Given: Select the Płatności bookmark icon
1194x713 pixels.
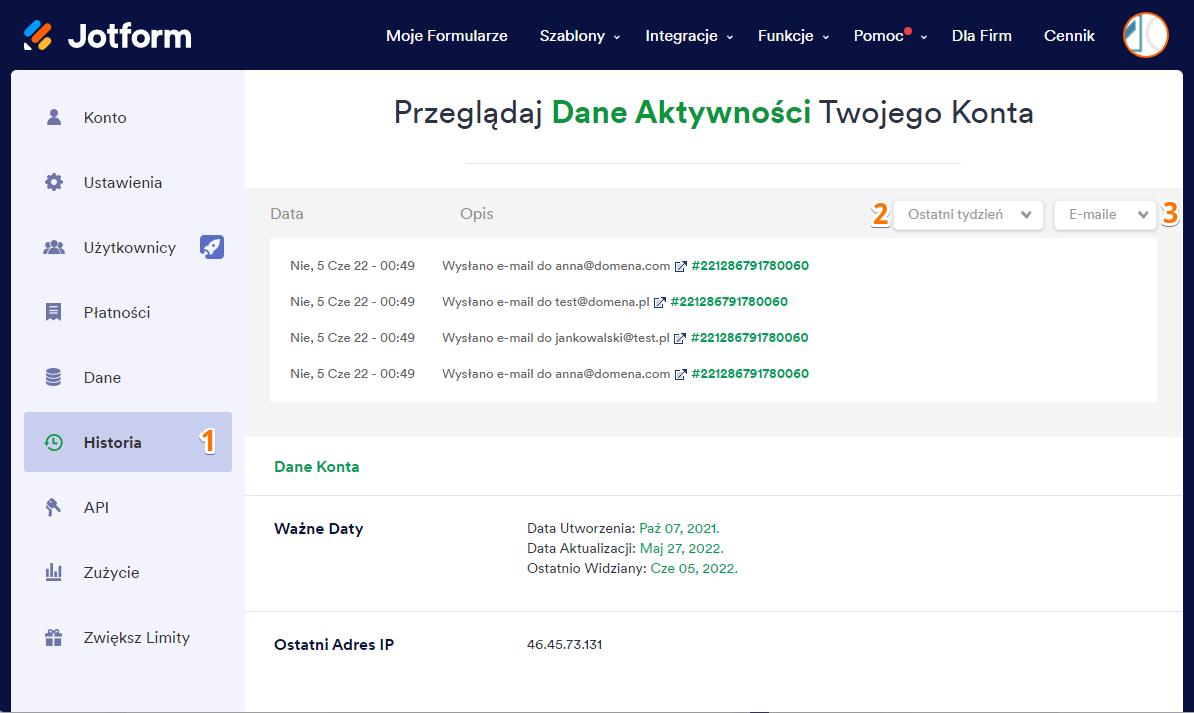Looking at the screenshot, I should pyautogui.click(x=52, y=312).
